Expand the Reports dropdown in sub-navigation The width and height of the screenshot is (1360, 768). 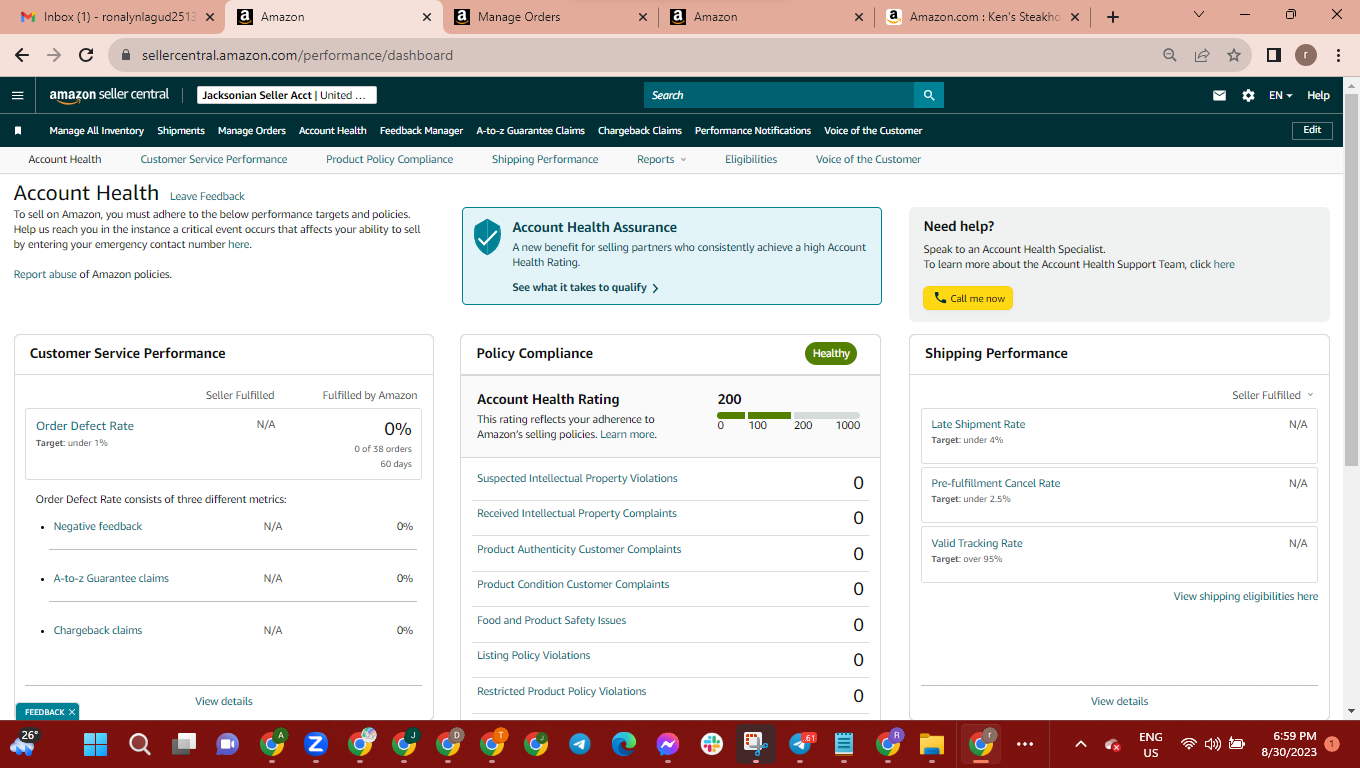tap(662, 159)
